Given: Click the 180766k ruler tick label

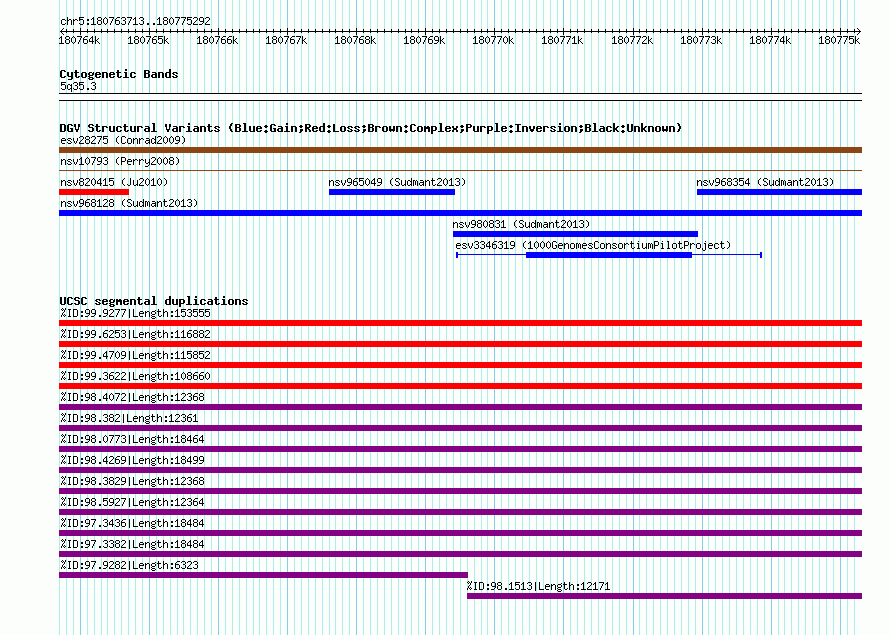Looking at the screenshot, I should coord(217,40).
